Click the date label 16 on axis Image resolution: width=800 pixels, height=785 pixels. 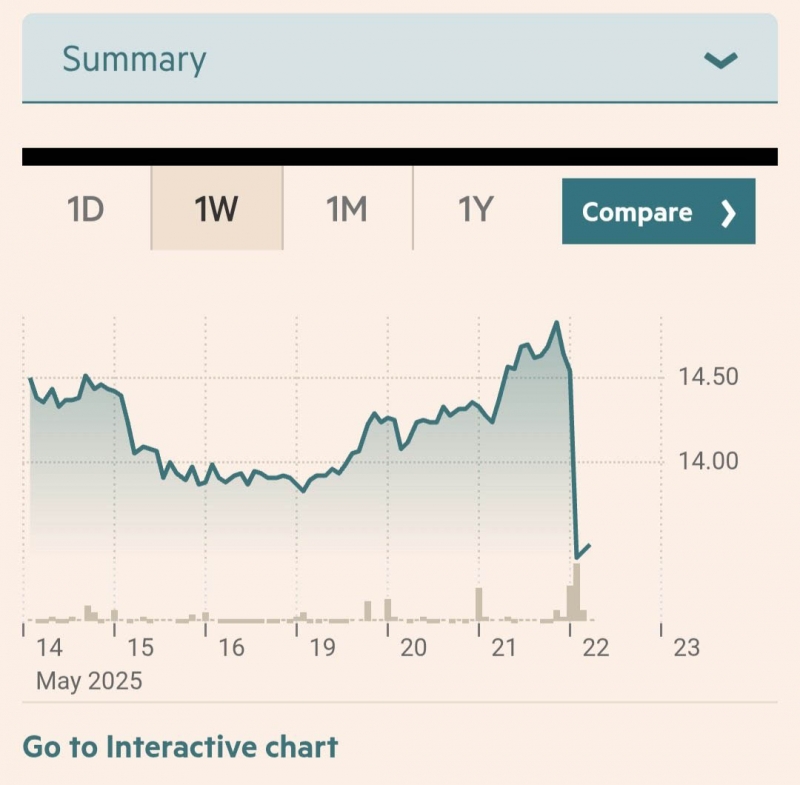231,647
